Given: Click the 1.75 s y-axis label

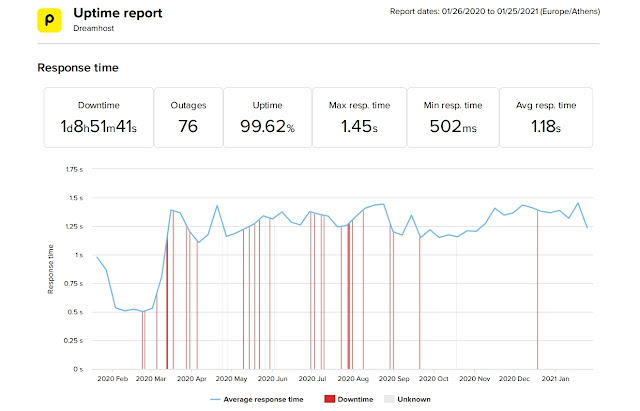Looking at the screenshot, I should [74, 169].
